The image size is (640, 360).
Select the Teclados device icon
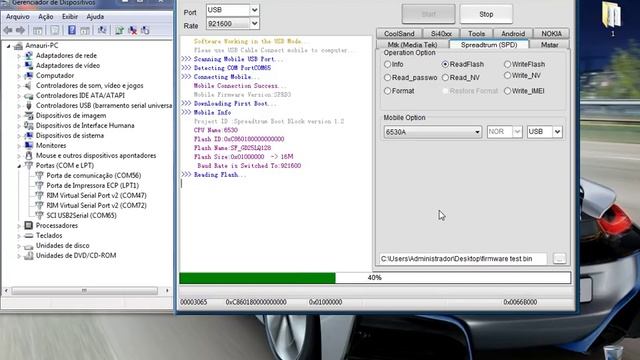29,236
